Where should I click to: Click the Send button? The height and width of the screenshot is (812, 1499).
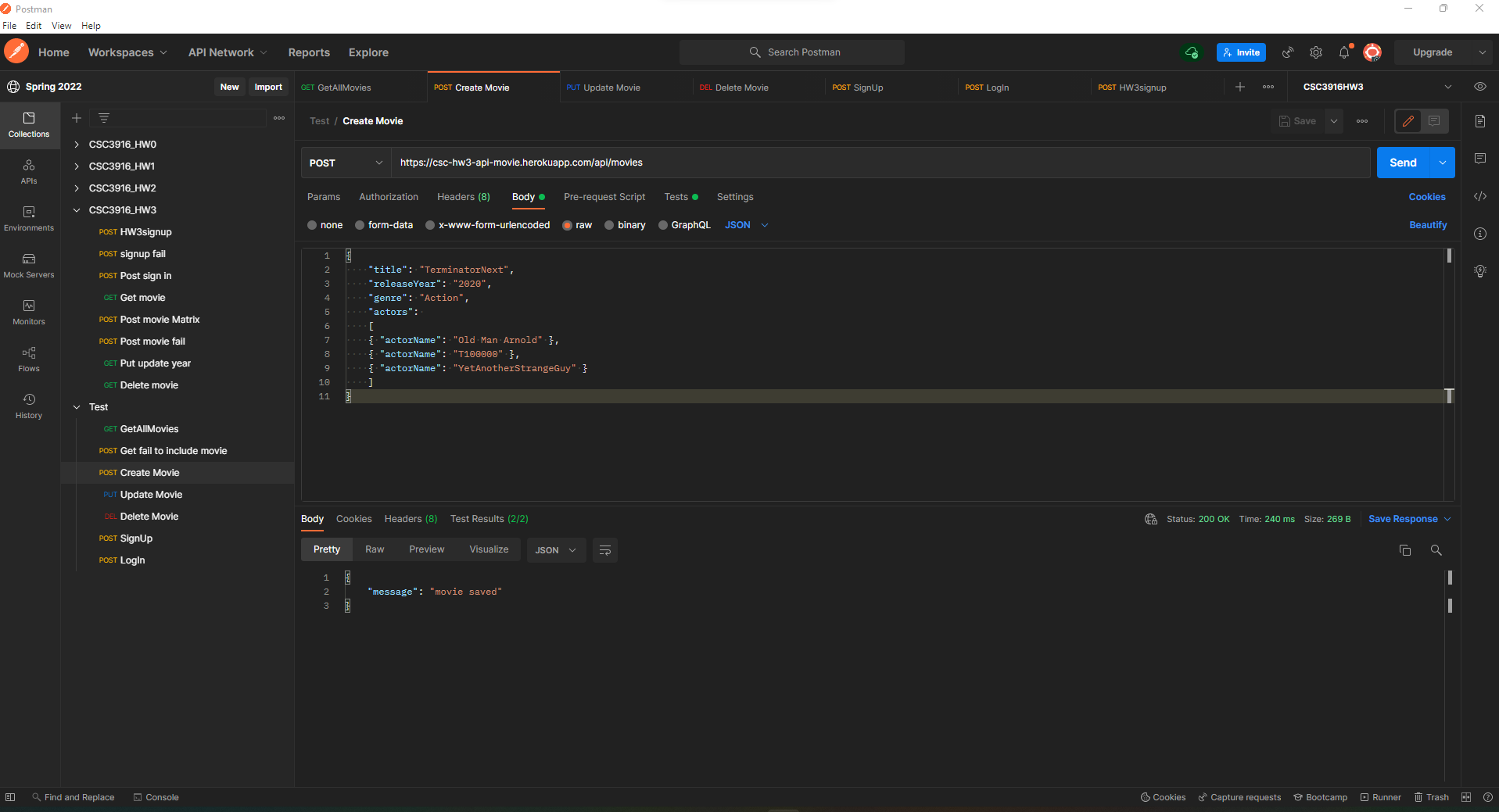pyautogui.click(x=1403, y=163)
